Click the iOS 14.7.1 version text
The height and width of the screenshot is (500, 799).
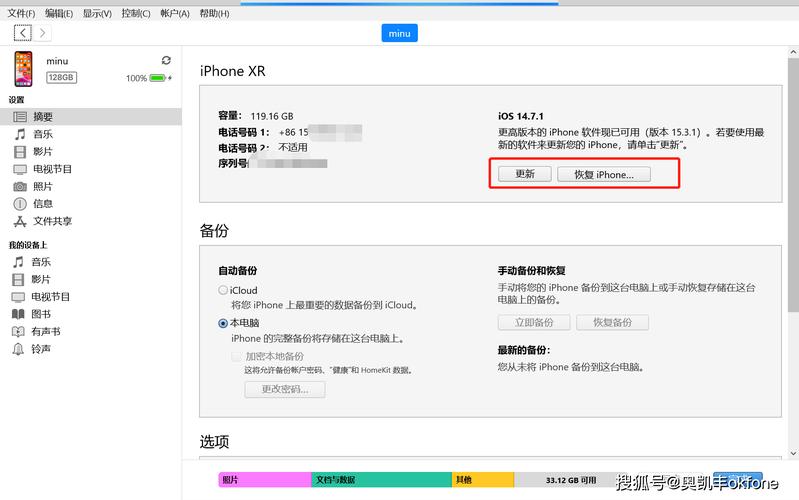click(x=521, y=116)
